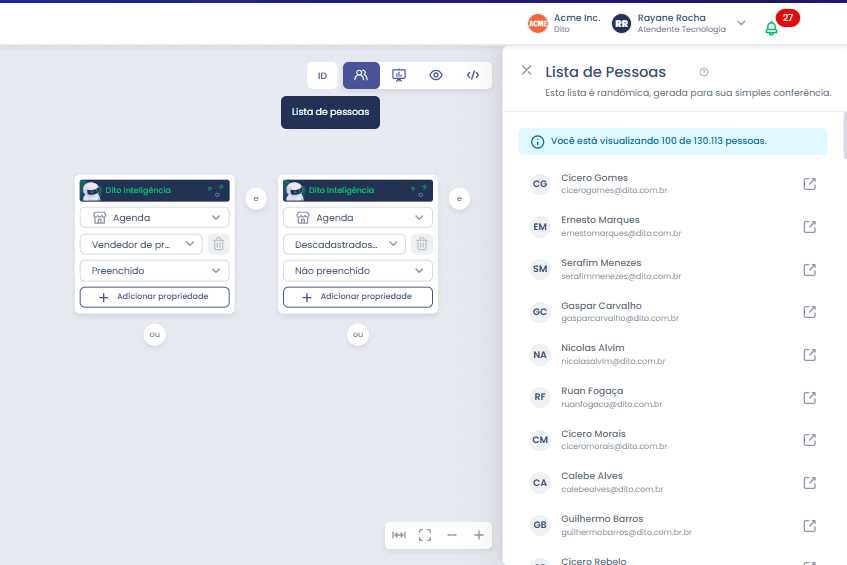The width and height of the screenshot is (847, 565).
Task: Select the email ruanfogaca@dito.com.br
Action: pos(611,404)
